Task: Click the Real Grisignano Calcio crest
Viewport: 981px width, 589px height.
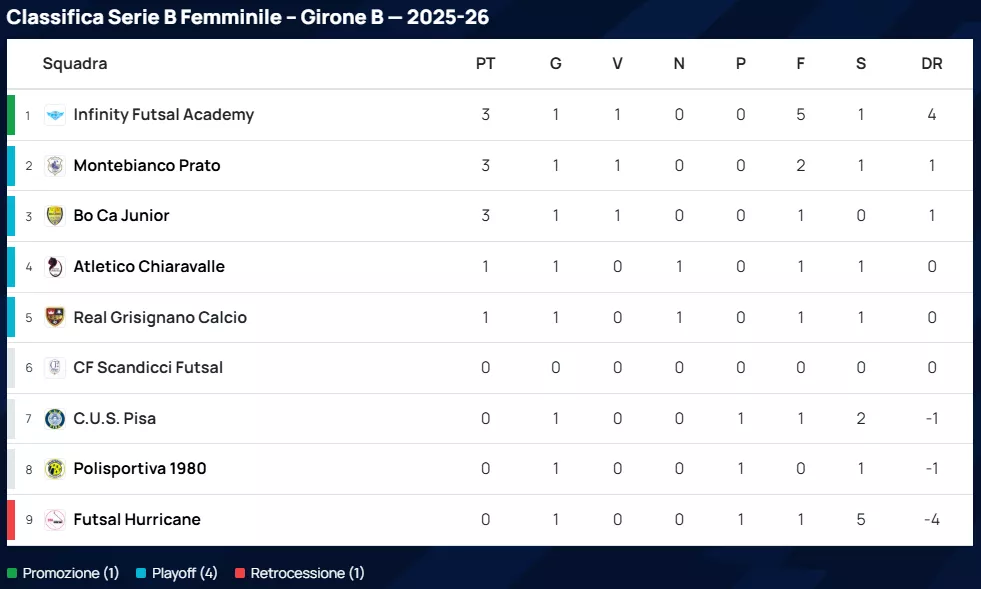Action: (55, 318)
